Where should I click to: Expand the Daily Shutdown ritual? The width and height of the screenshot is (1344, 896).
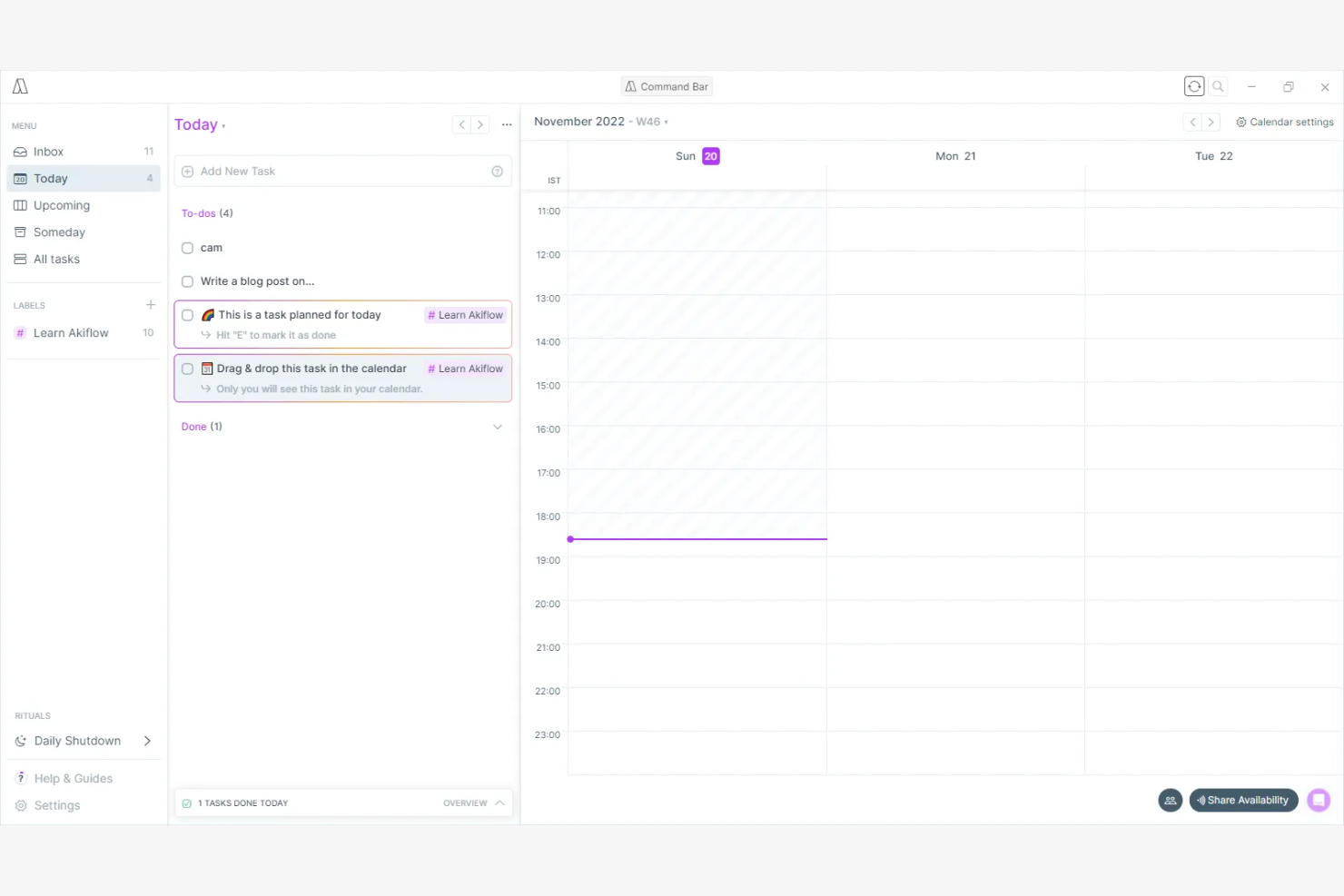tap(147, 741)
